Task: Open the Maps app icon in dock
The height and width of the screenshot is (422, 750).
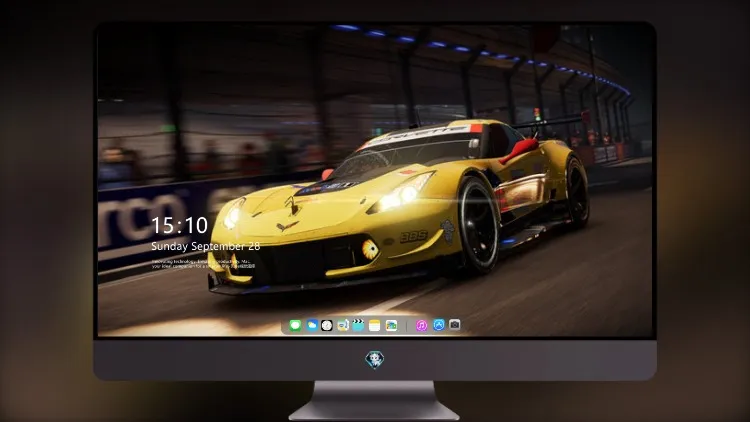Action: click(342, 326)
